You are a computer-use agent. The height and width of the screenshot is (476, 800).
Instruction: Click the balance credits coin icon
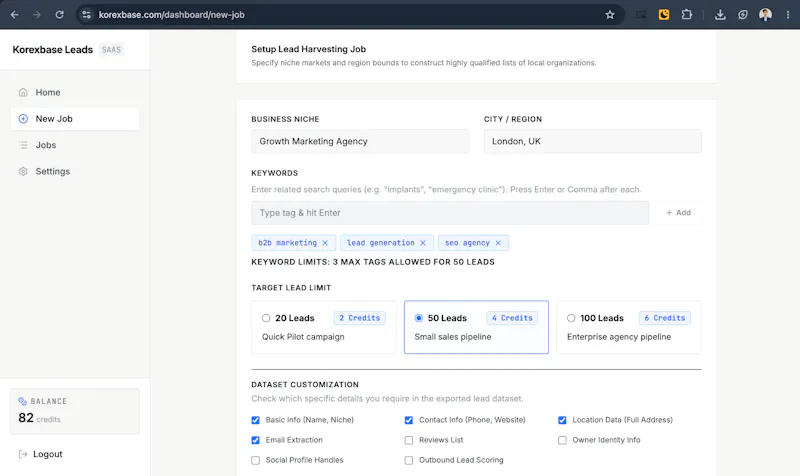22,401
